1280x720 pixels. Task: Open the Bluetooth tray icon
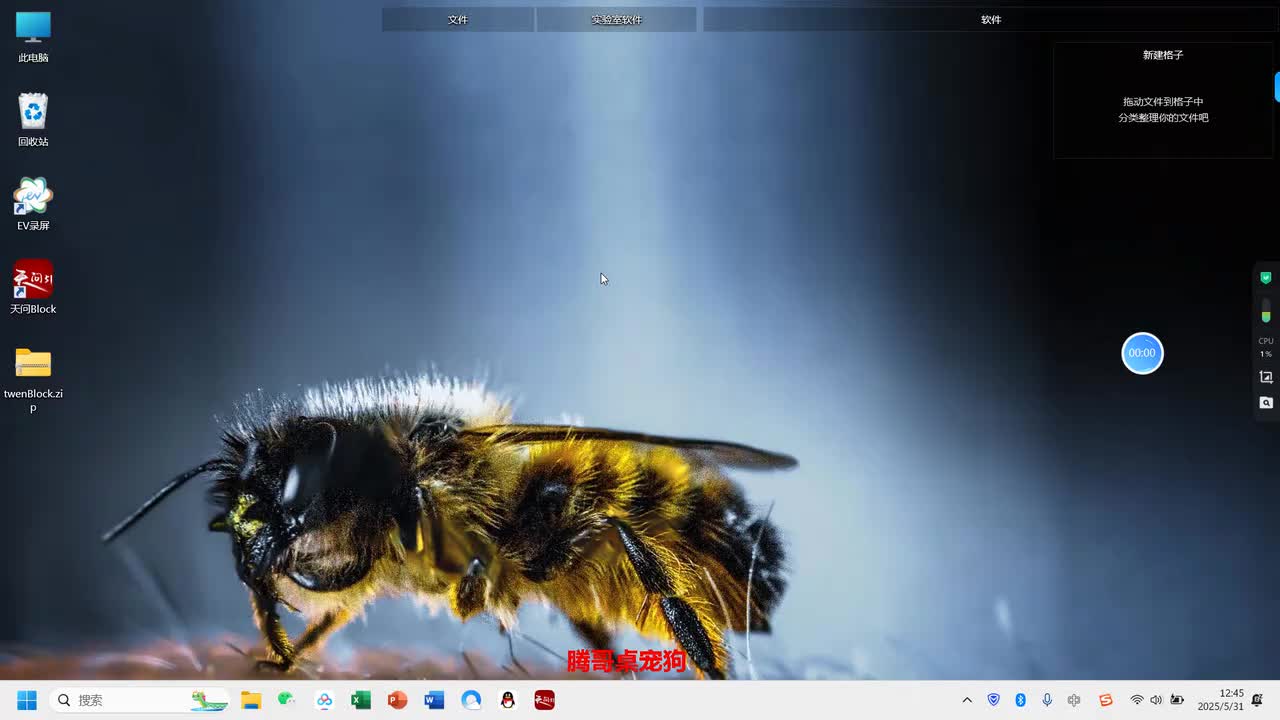pyautogui.click(x=1020, y=700)
